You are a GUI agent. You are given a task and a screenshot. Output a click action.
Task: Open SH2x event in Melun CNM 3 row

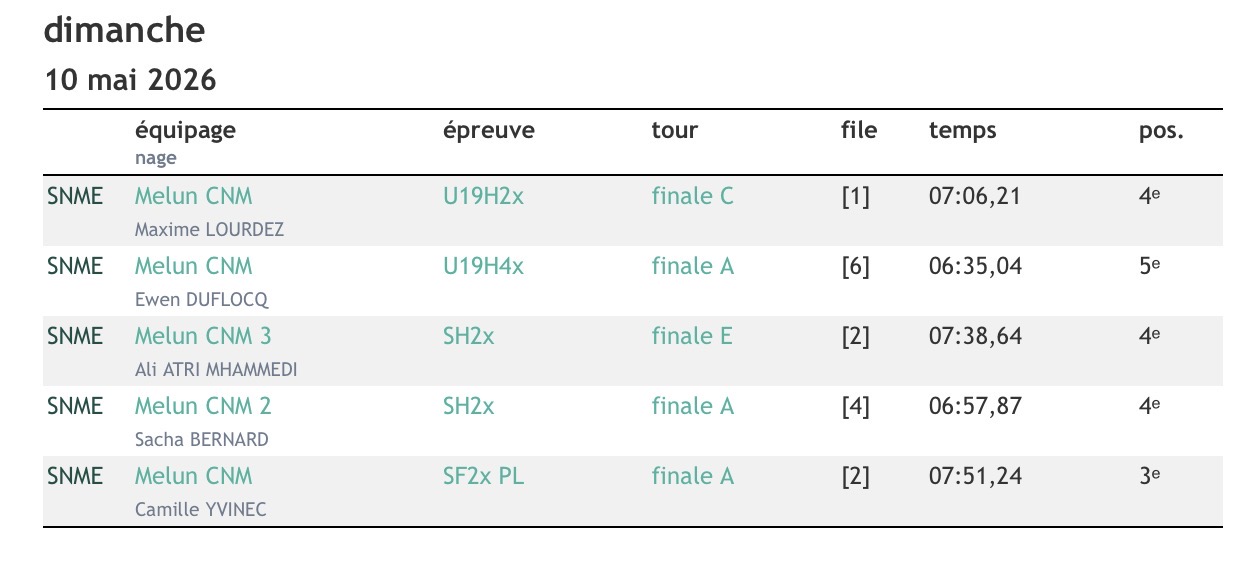click(x=468, y=336)
